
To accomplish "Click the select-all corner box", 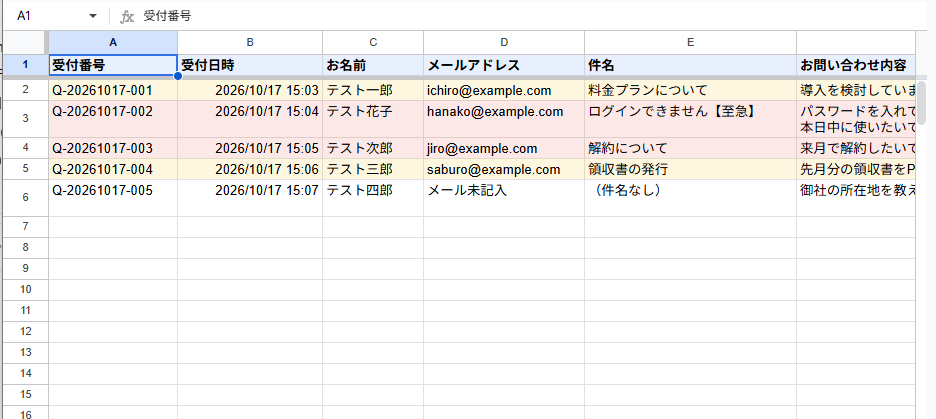I will [24, 42].
